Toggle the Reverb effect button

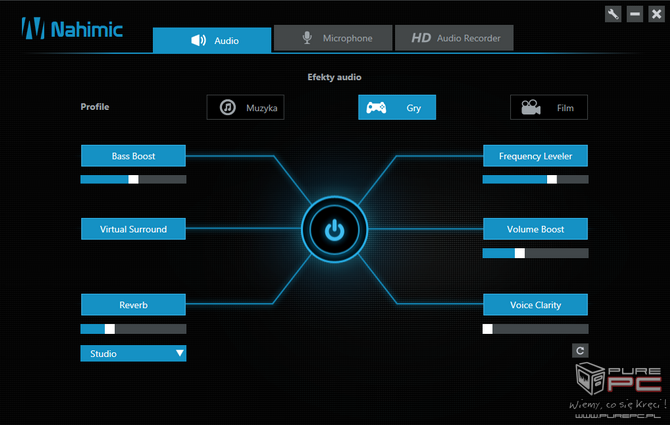click(133, 305)
